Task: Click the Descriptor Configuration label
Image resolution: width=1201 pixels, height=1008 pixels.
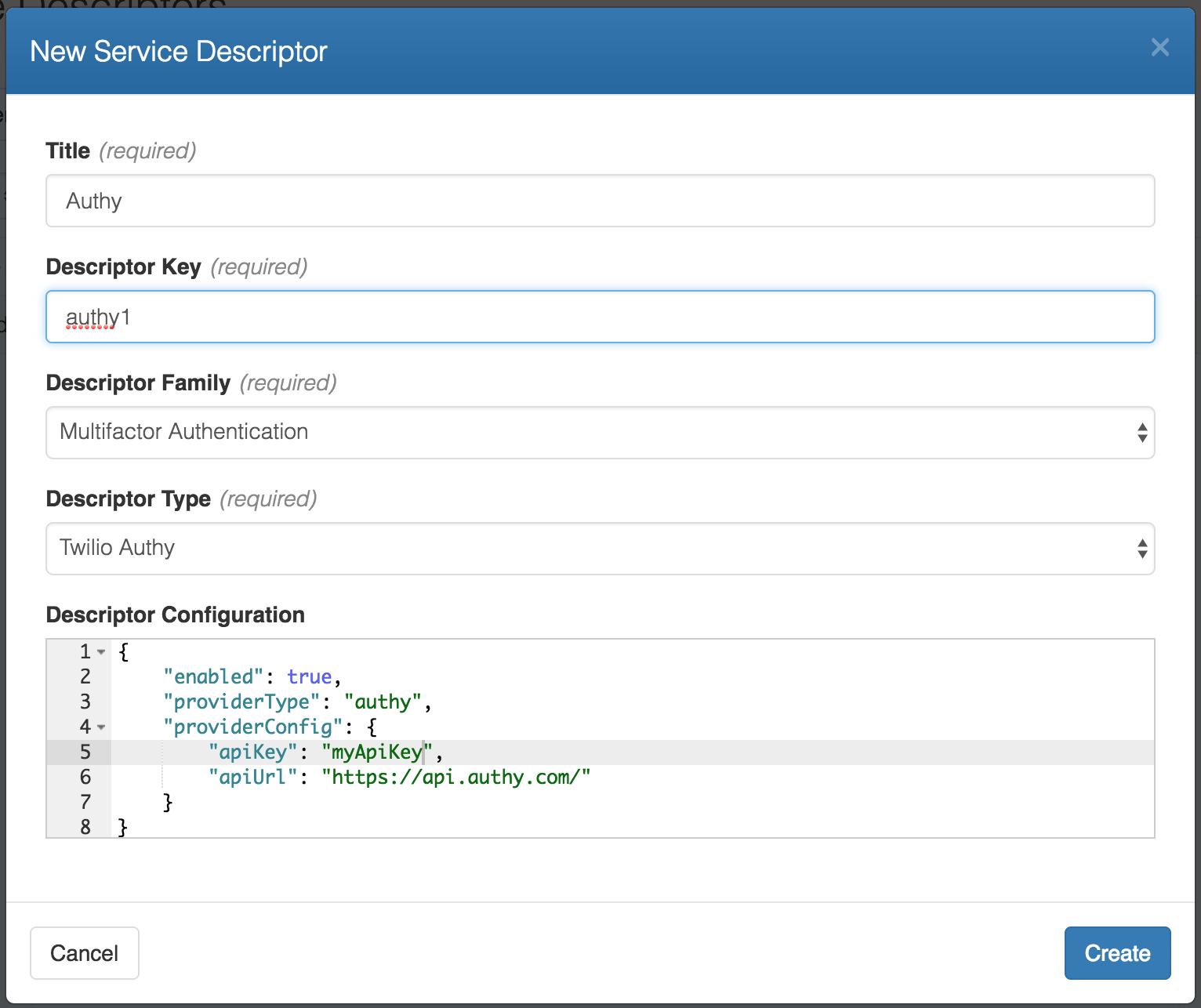Action: pyautogui.click(x=175, y=615)
